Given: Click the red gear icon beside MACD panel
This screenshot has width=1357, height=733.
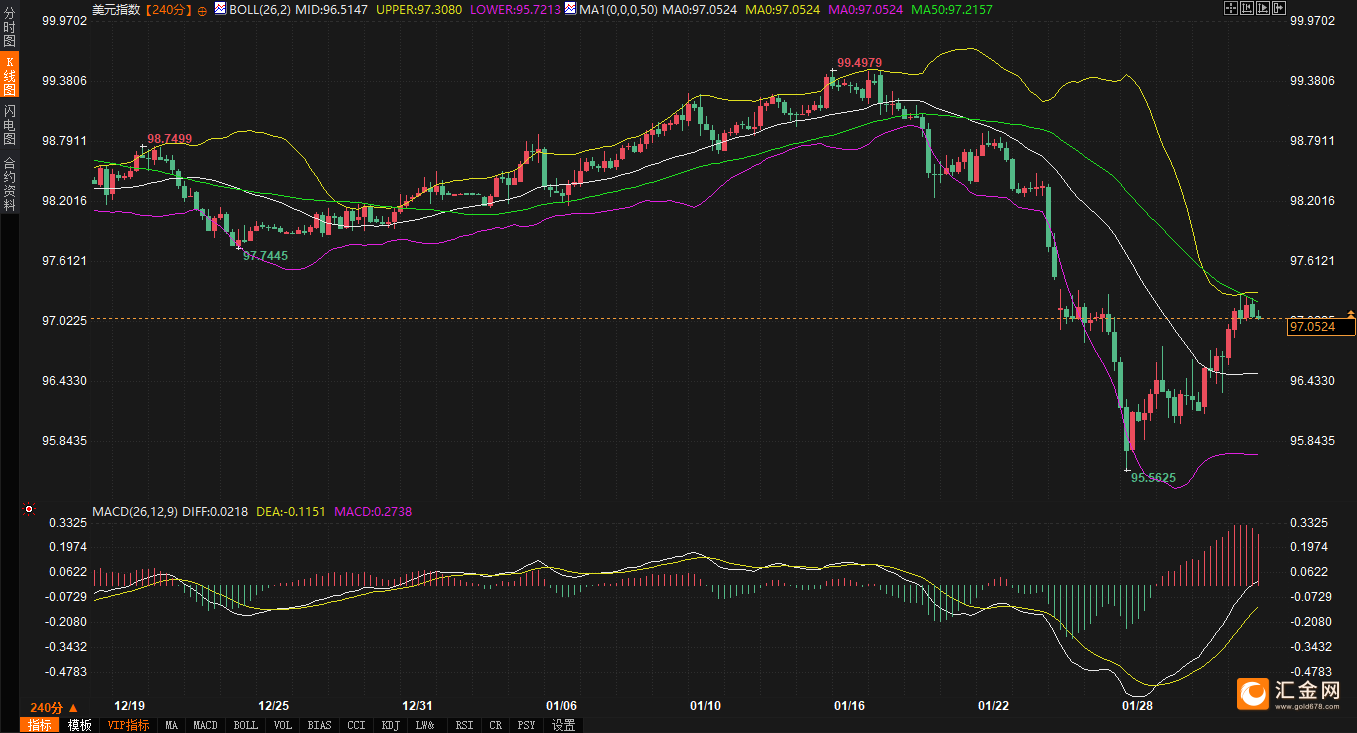Looking at the screenshot, I should 28,509.
